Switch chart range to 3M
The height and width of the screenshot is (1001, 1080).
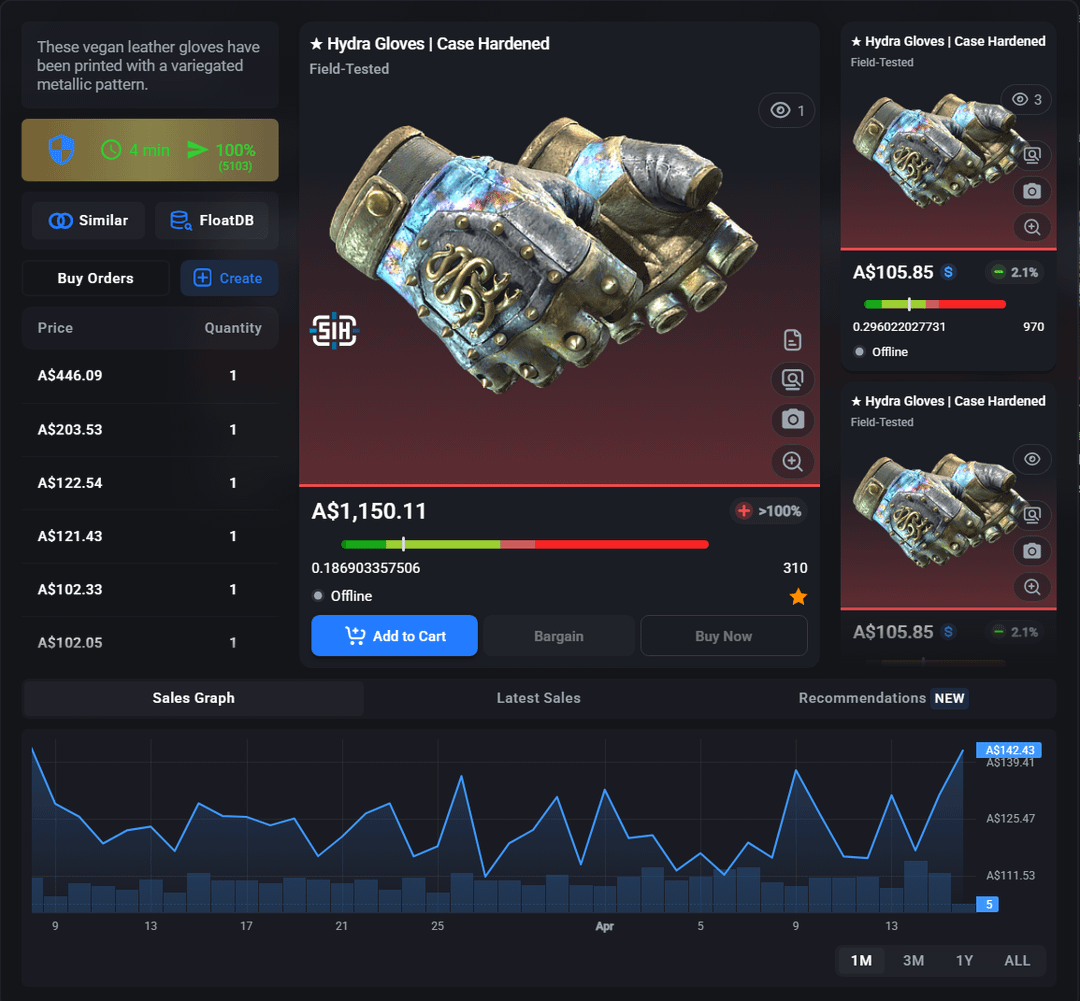pos(913,960)
